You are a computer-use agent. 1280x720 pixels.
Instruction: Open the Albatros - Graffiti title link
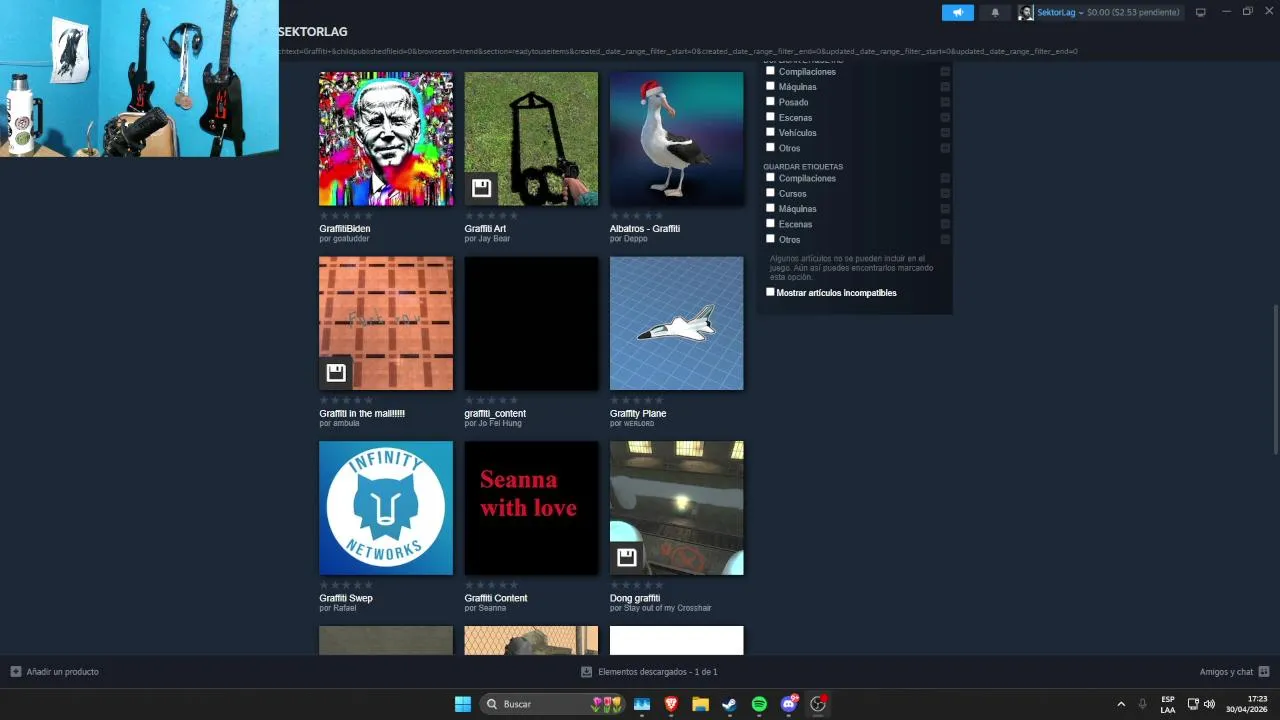pyautogui.click(x=645, y=229)
